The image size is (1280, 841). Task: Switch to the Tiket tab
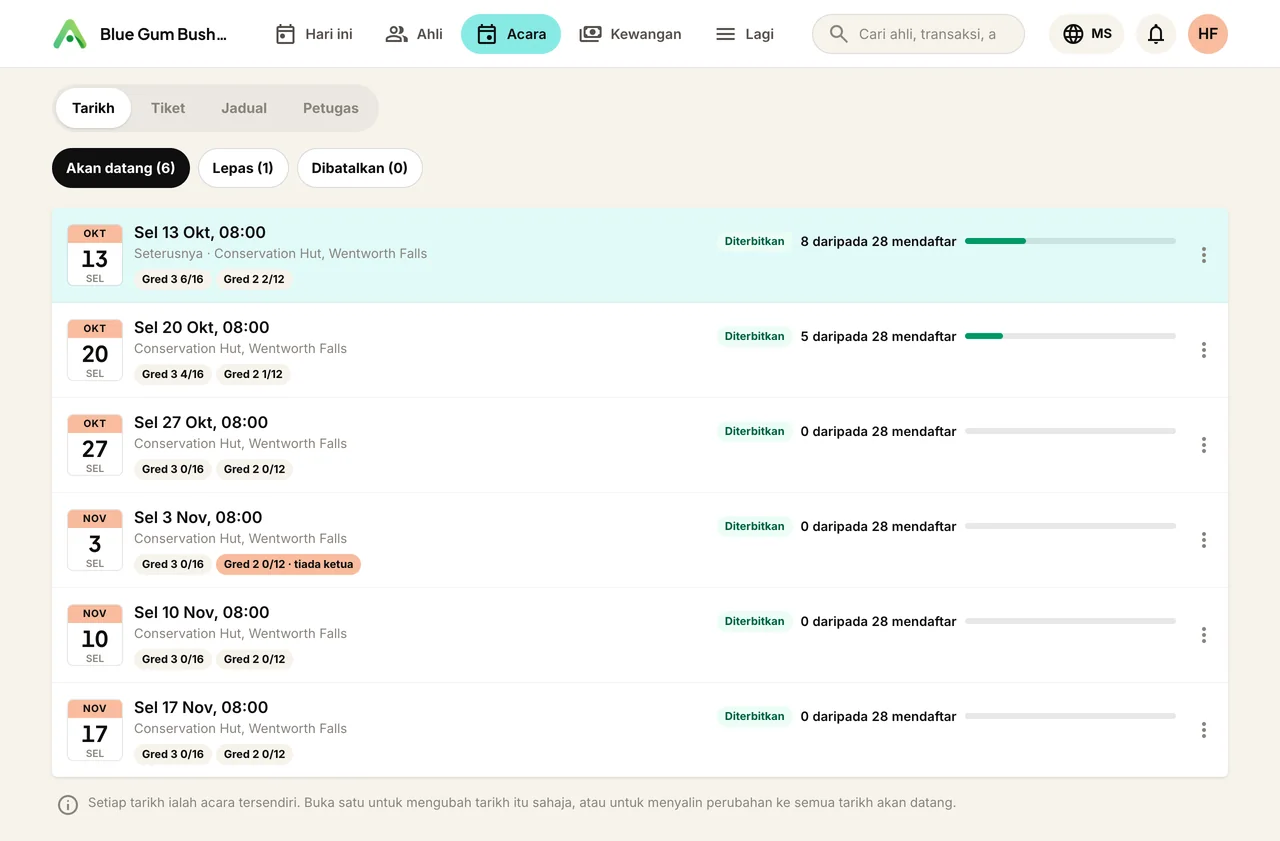pos(168,108)
